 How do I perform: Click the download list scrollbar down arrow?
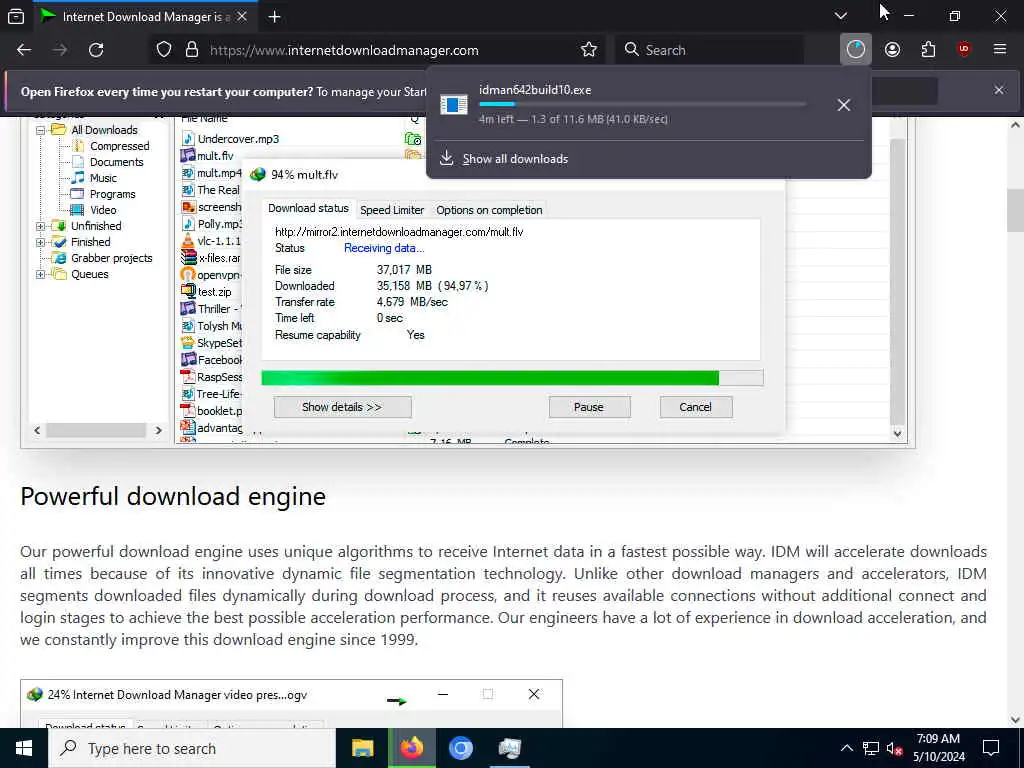point(897,433)
